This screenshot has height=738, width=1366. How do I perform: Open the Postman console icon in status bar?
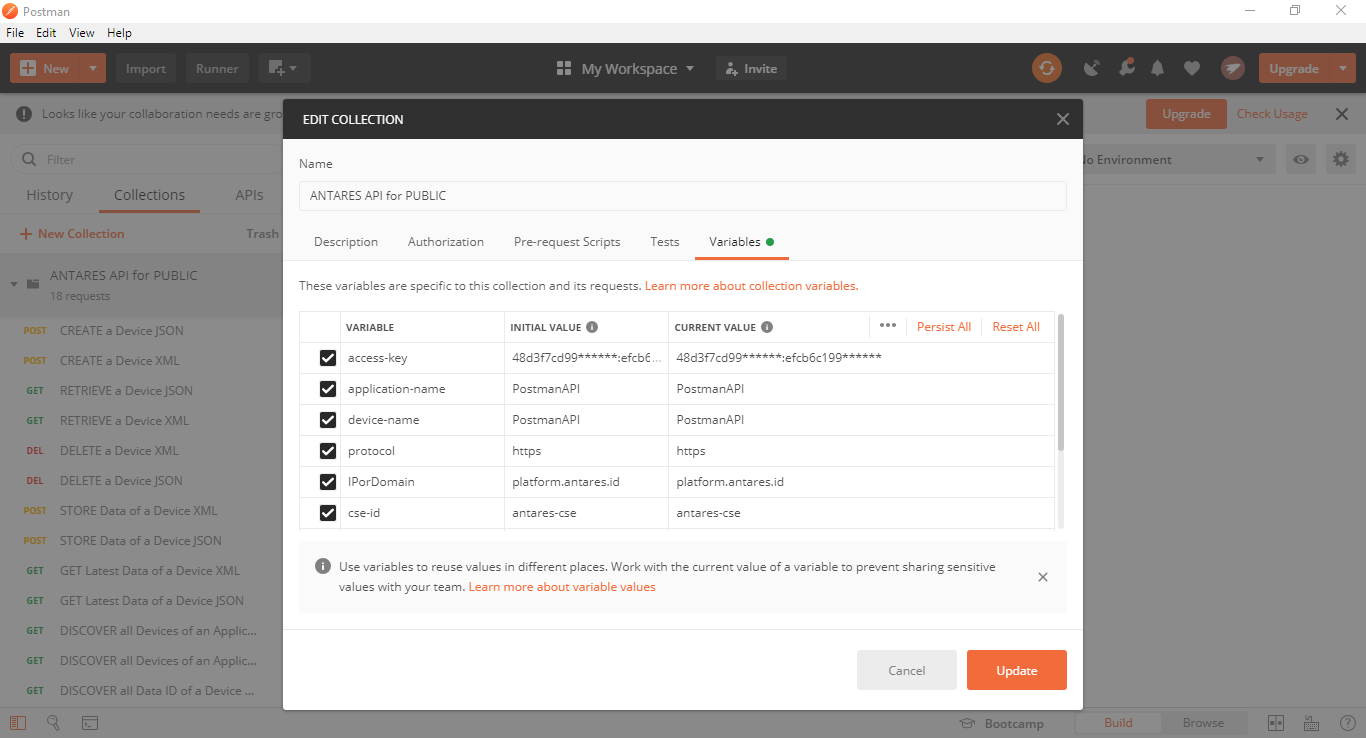(89, 723)
